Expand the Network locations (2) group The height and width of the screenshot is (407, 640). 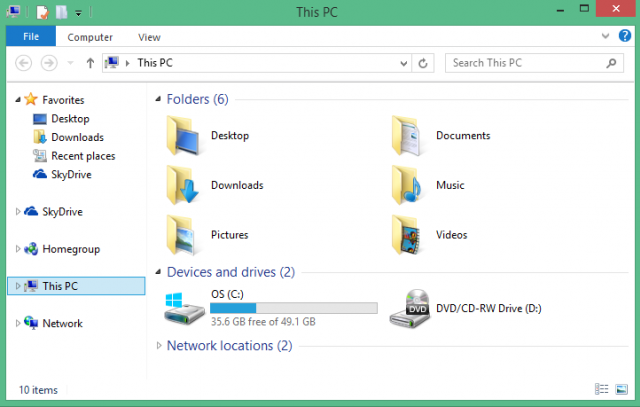pos(159,346)
